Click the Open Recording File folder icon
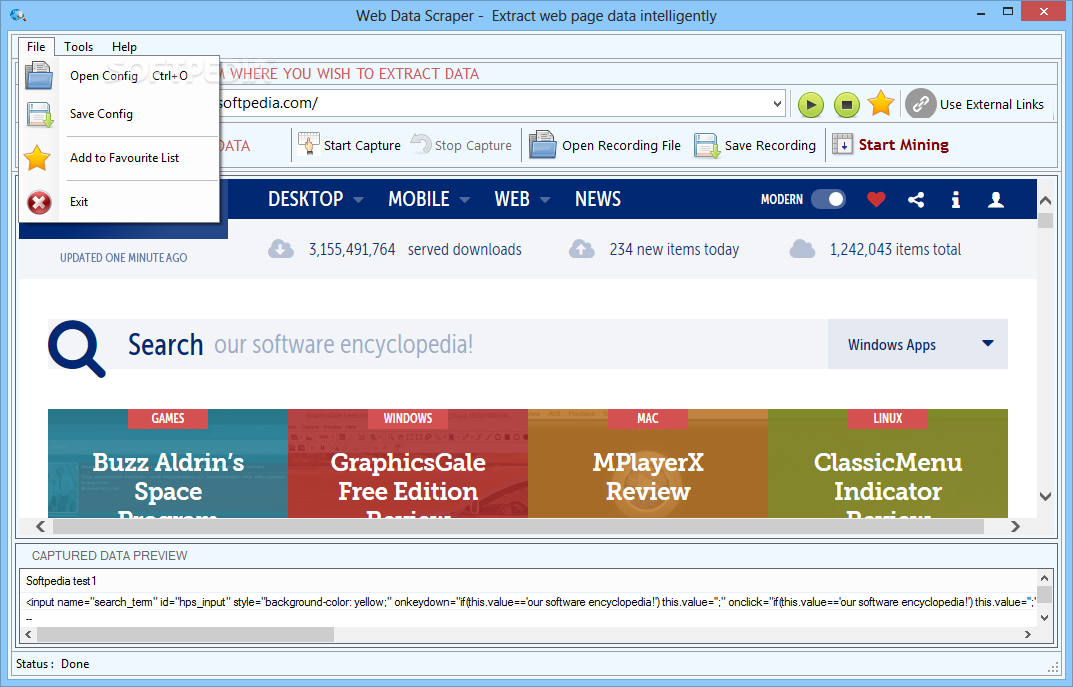 point(543,144)
